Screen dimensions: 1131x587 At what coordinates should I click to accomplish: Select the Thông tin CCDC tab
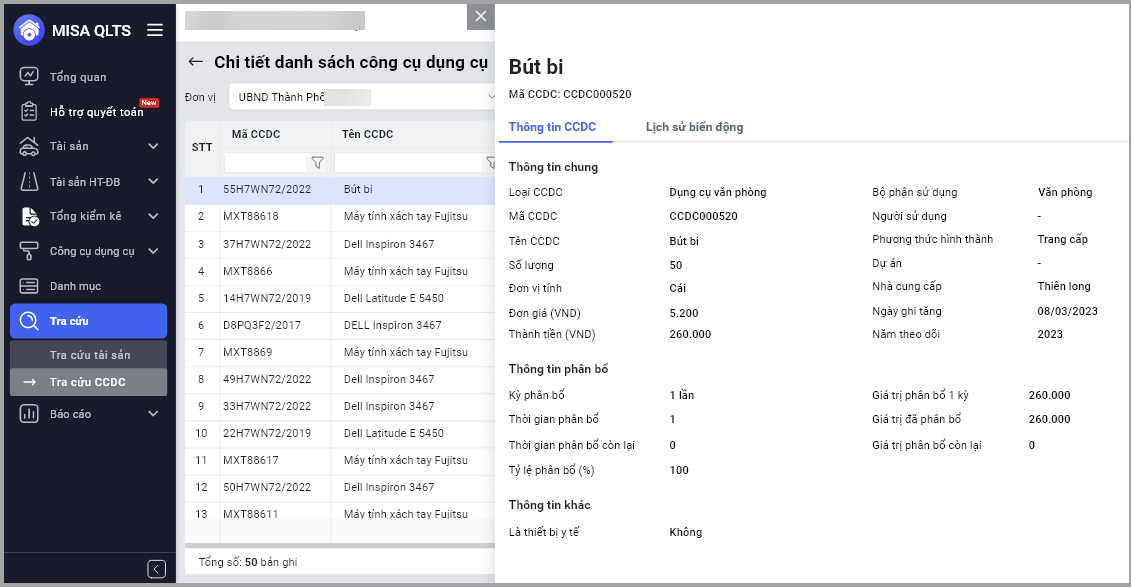pyautogui.click(x=552, y=127)
